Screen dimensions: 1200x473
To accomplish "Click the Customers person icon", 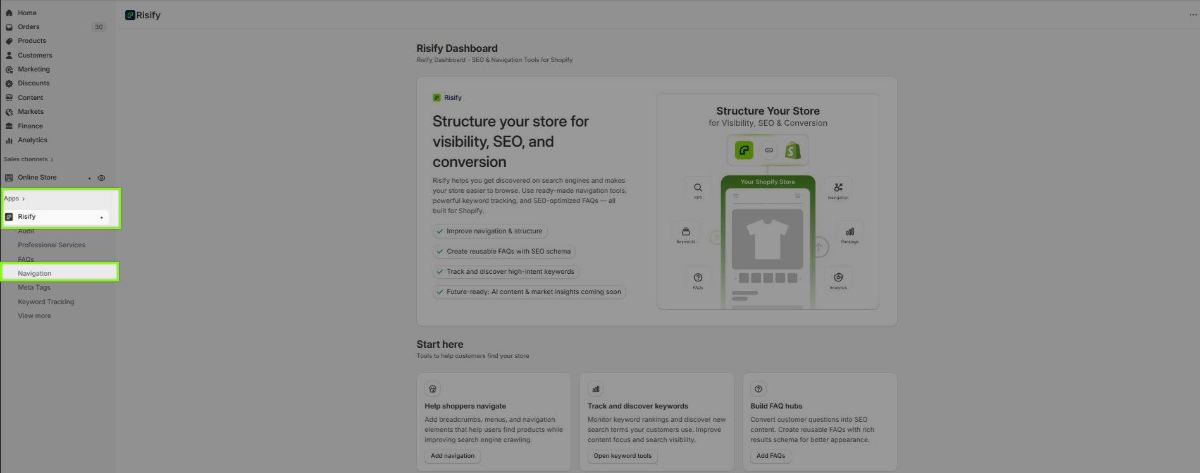I will (x=9, y=55).
